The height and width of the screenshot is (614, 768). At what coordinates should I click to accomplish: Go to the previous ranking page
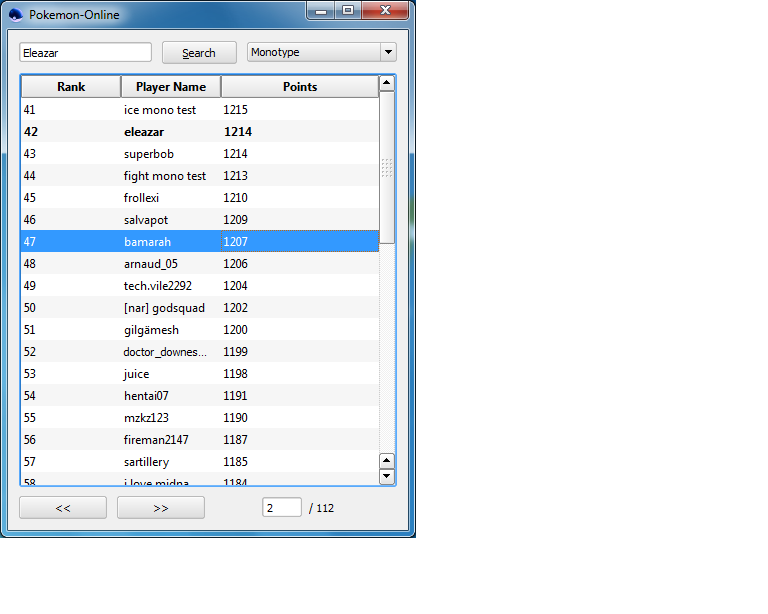(63, 508)
